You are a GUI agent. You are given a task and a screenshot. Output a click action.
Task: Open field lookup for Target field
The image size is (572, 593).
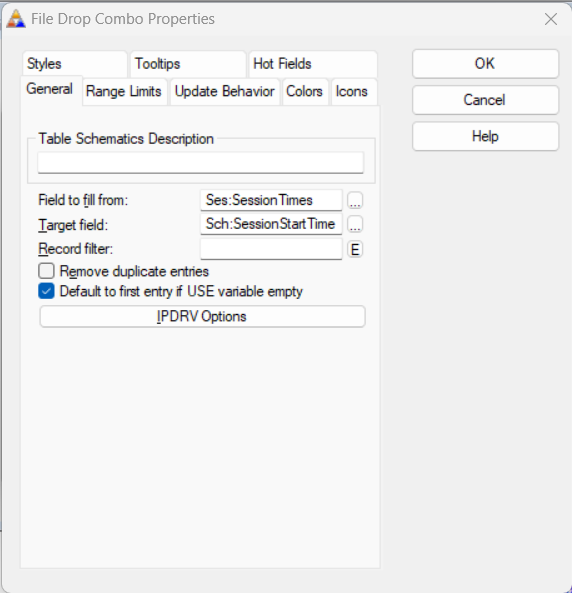[x=355, y=224]
